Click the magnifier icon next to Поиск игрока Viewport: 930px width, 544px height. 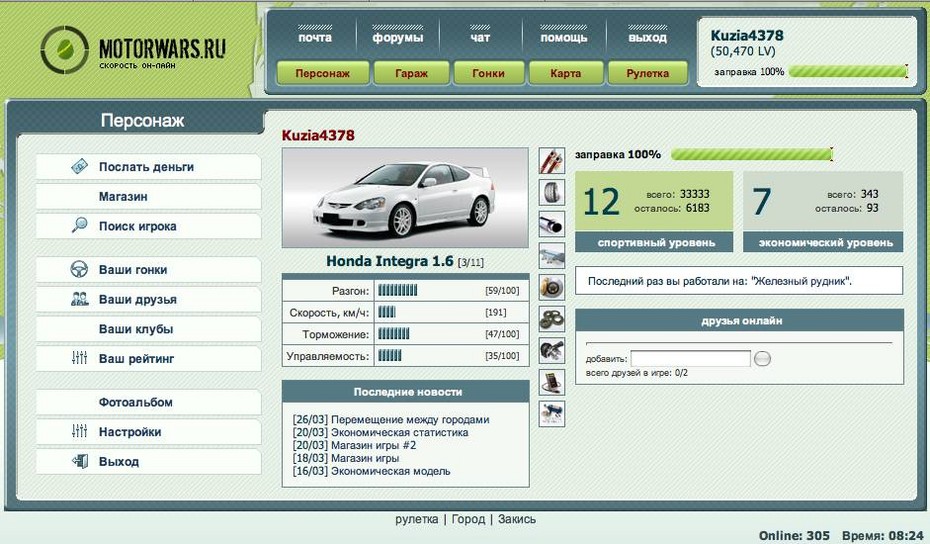pos(79,225)
